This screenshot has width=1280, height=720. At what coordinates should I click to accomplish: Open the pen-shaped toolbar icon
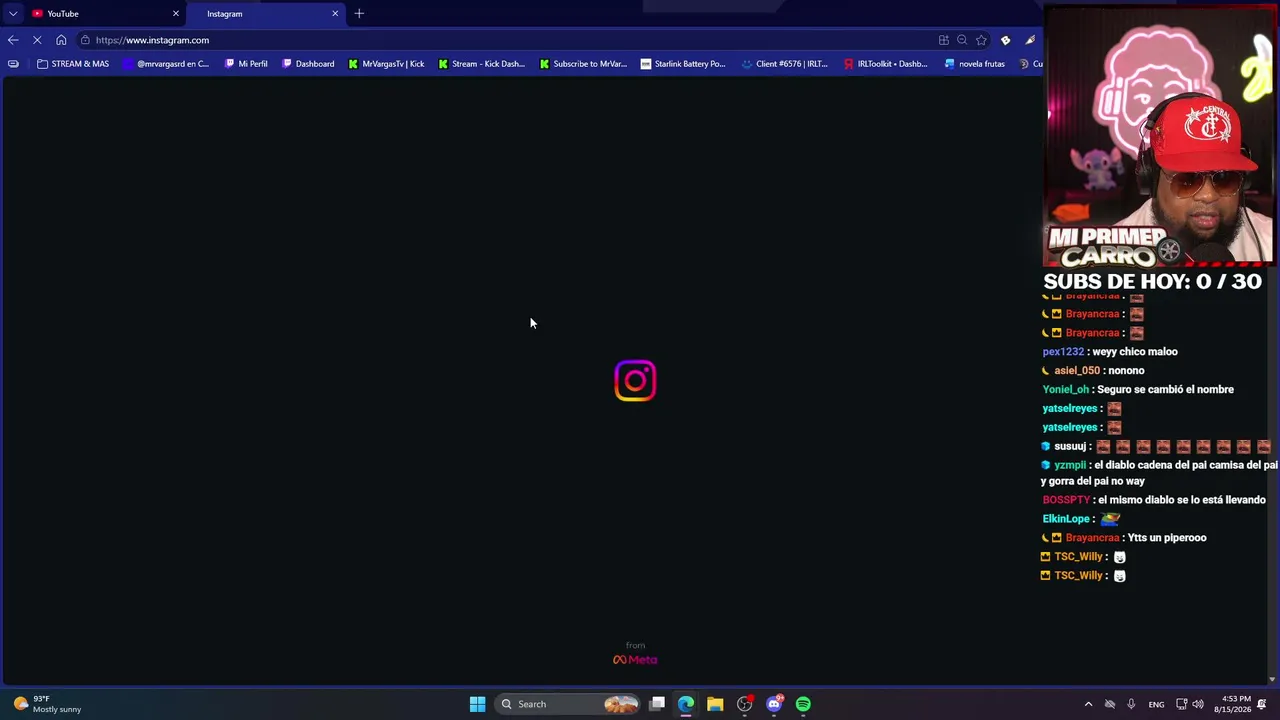(1030, 40)
